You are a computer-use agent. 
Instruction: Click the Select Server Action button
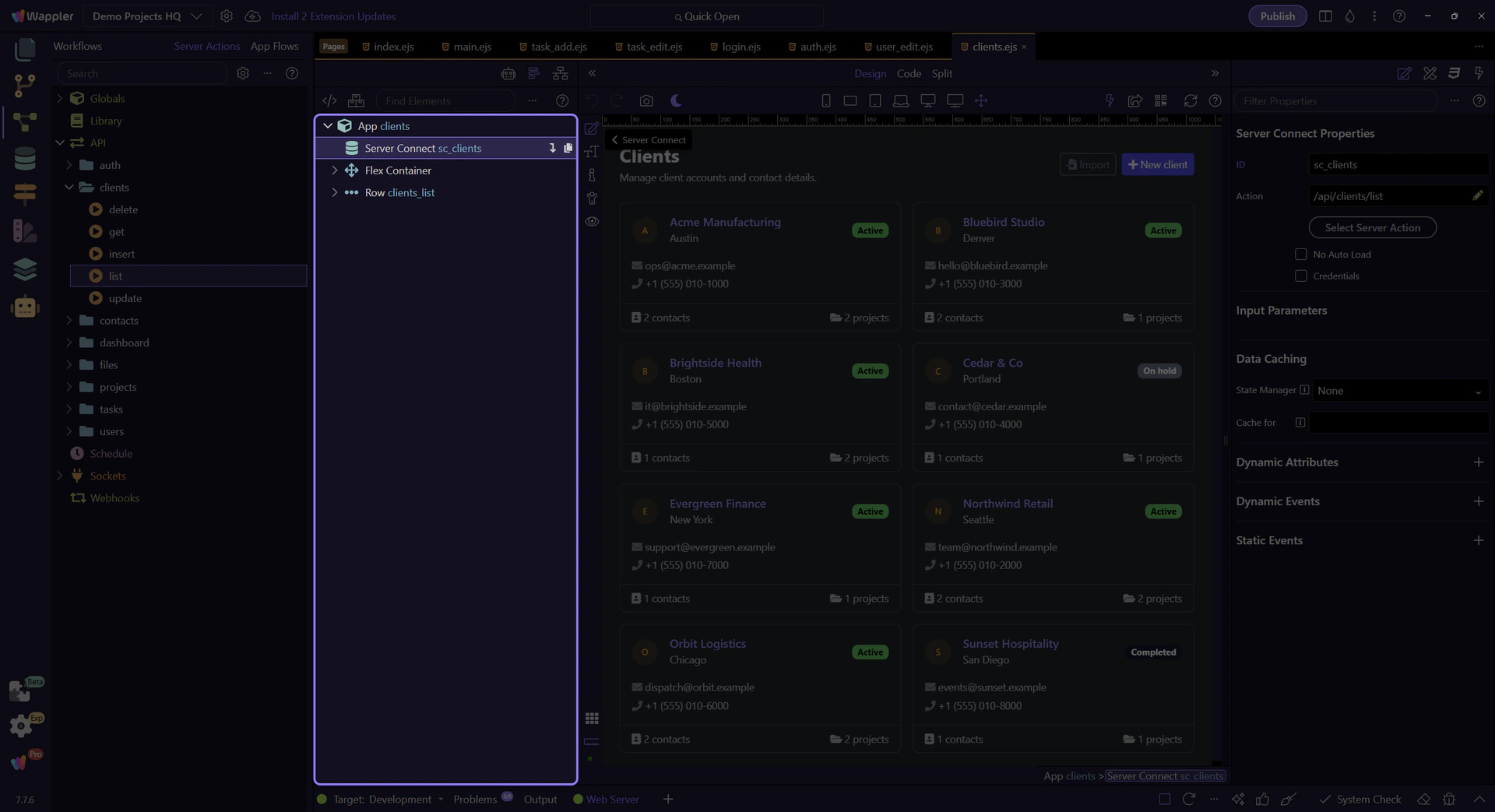click(x=1372, y=227)
